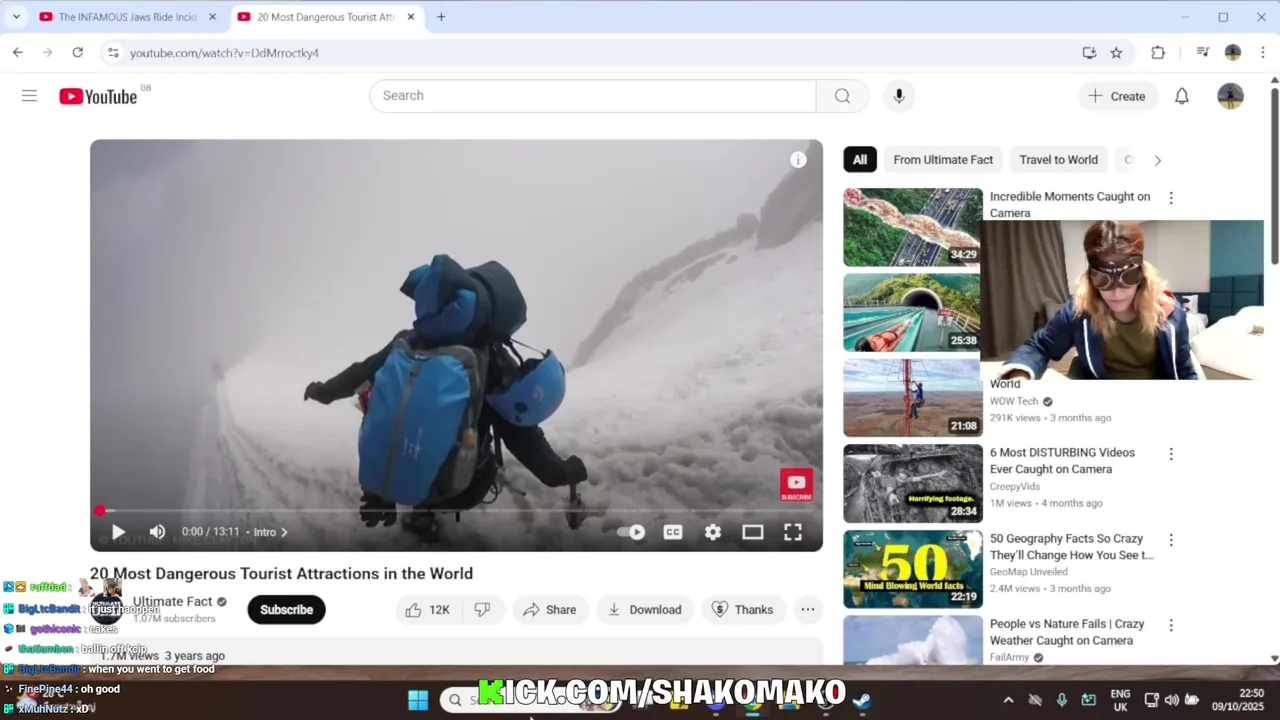Enter full screen mode
The height and width of the screenshot is (720, 1280).
click(793, 532)
